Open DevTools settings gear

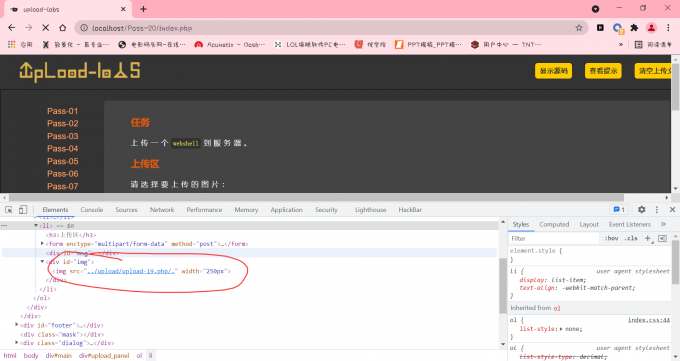point(641,210)
